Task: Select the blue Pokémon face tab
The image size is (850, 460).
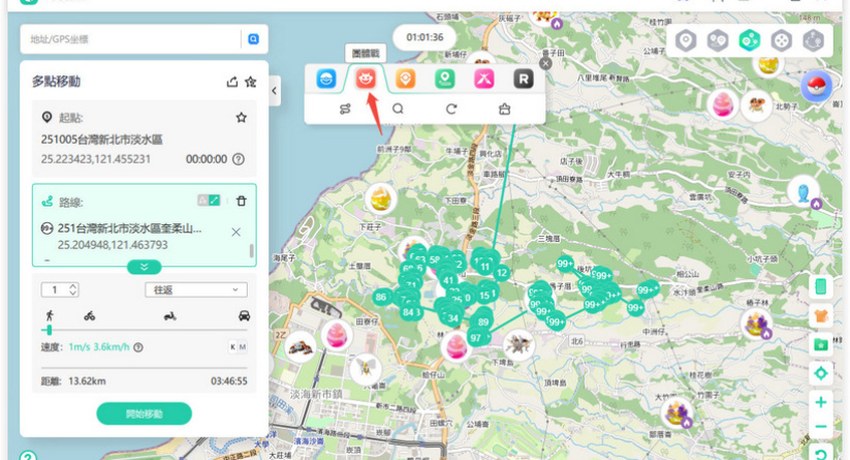Action: 326,79
